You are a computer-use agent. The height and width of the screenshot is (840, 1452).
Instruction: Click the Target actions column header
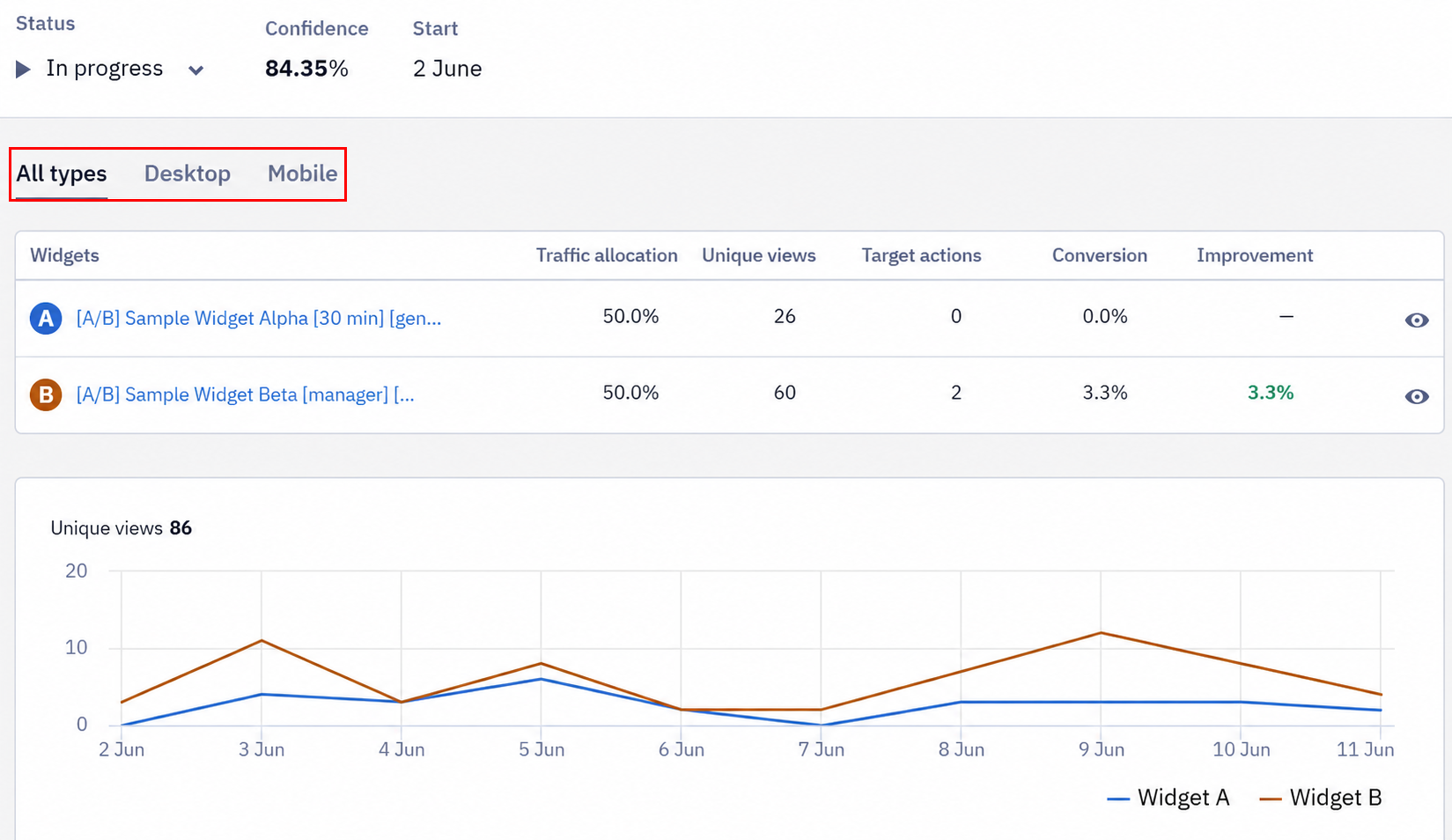tap(921, 255)
